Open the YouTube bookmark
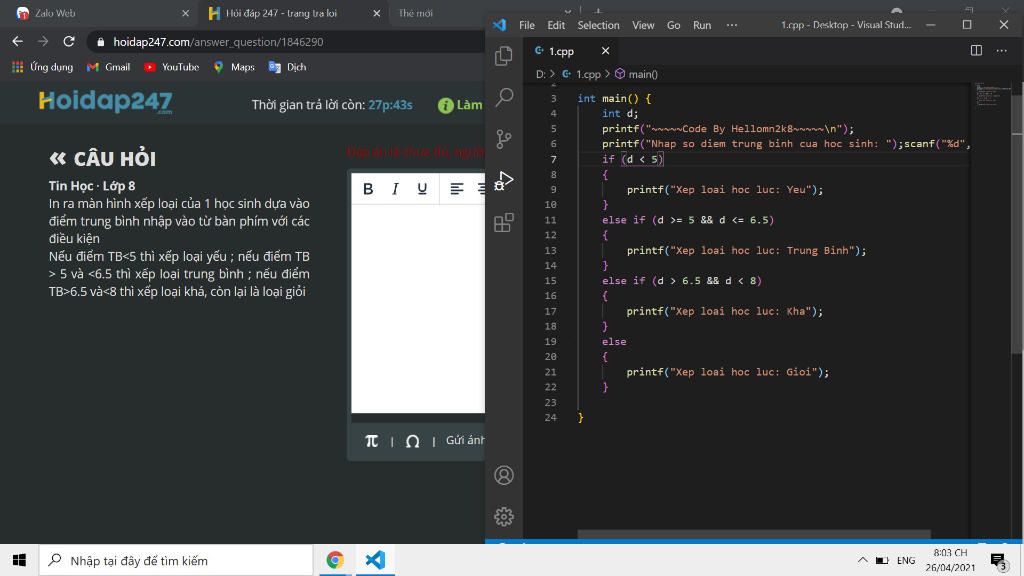Viewport: 1024px width, 576px height. click(171, 67)
